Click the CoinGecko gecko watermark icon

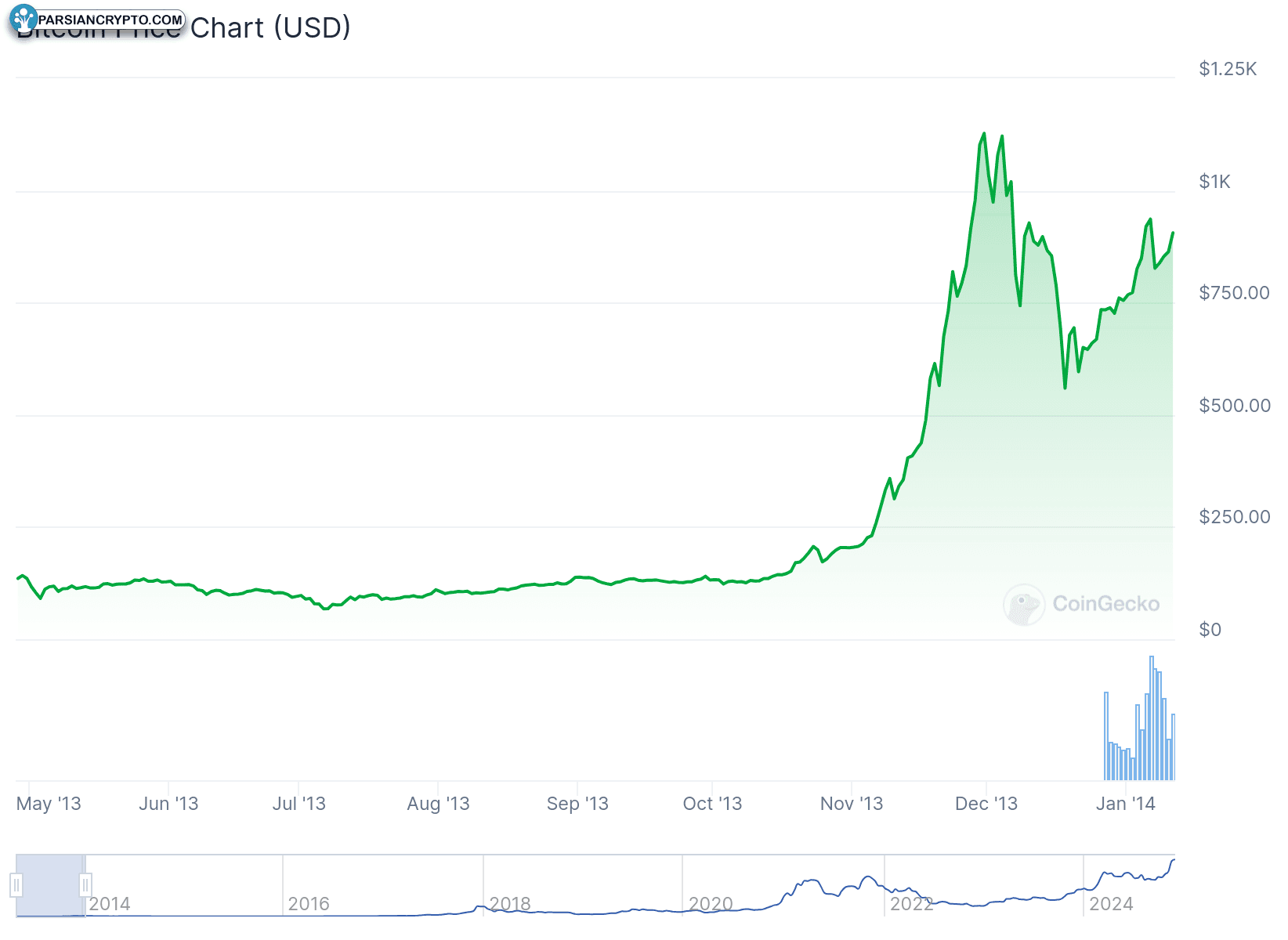pyautogui.click(x=1023, y=605)
